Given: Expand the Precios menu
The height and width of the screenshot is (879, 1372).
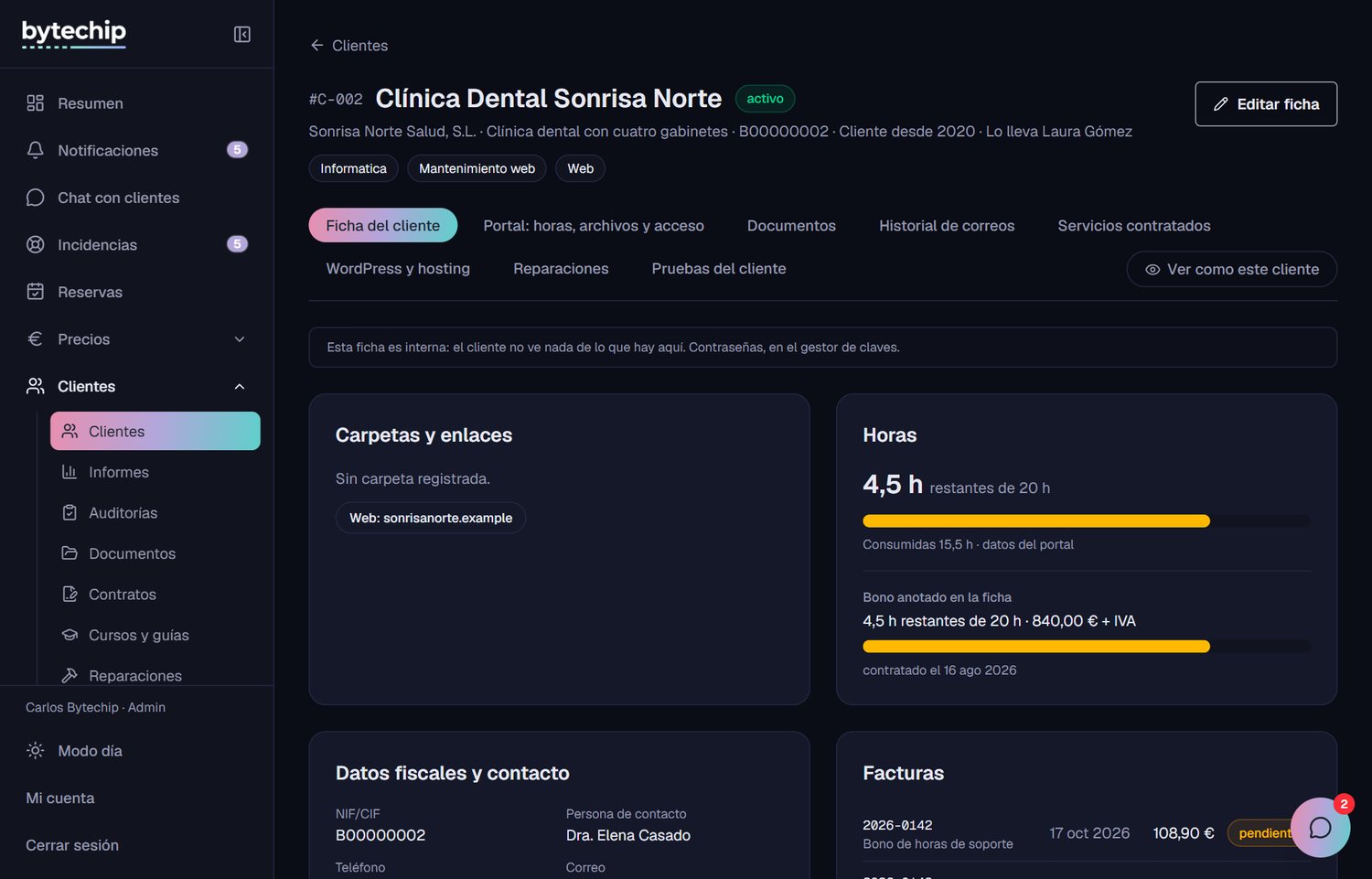Looking at the screenshot, I should click(x=137, y=339).
